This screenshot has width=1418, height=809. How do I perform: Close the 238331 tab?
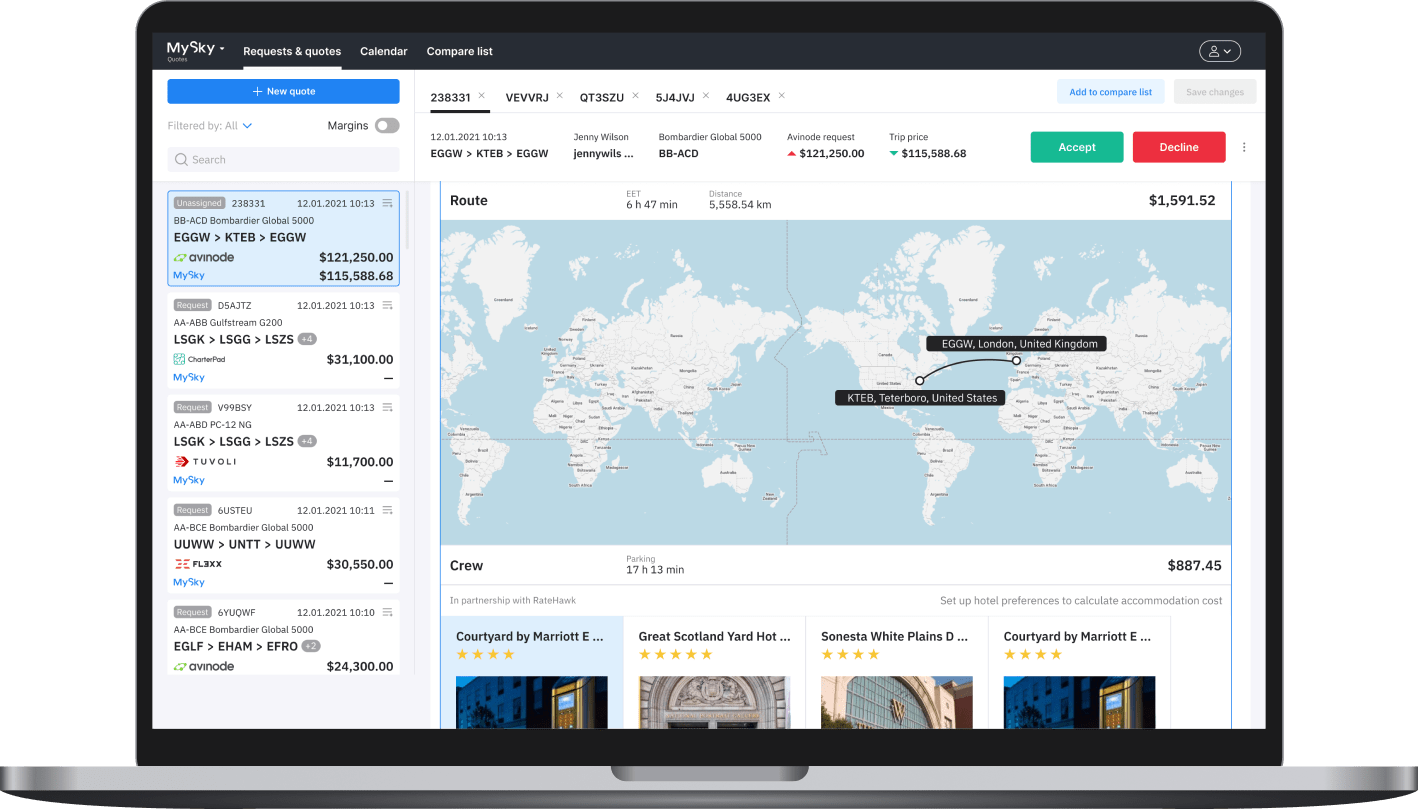pyautogui.click(x=481, y=96)
